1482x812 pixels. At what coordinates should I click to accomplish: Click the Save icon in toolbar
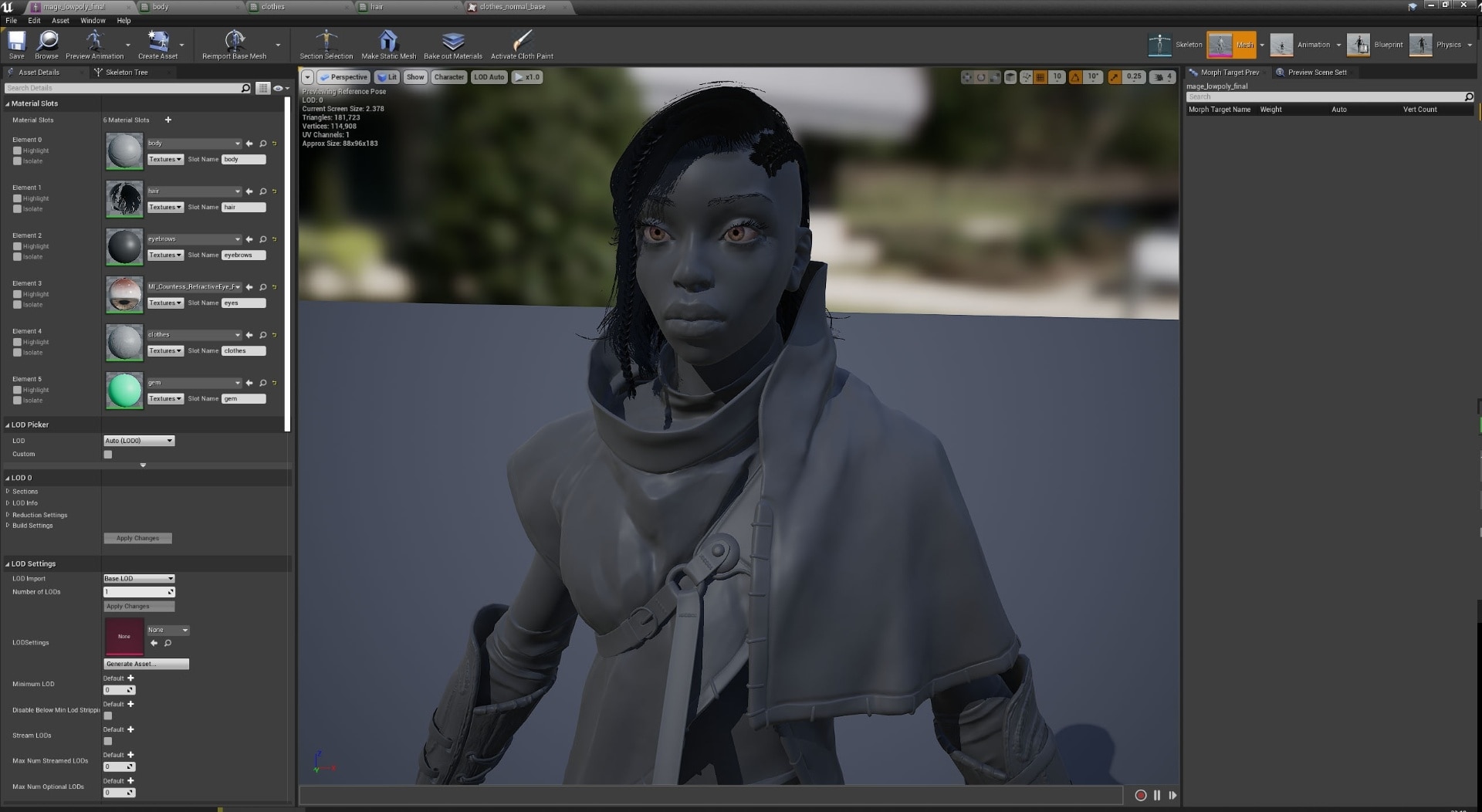pos(16,41)
